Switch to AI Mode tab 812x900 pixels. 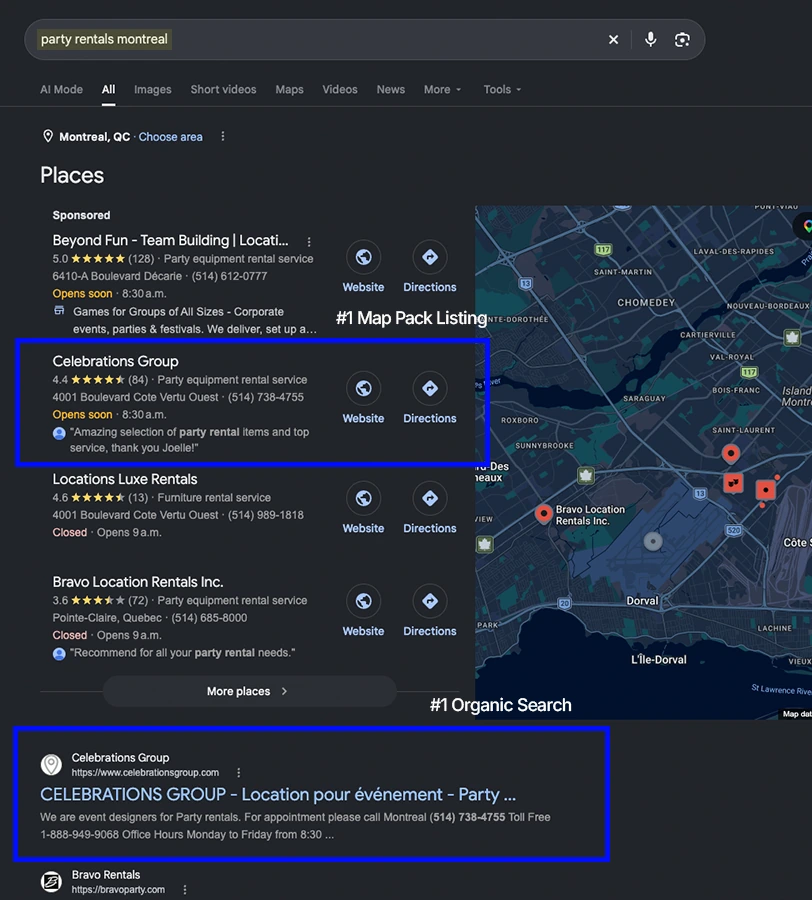61,90
